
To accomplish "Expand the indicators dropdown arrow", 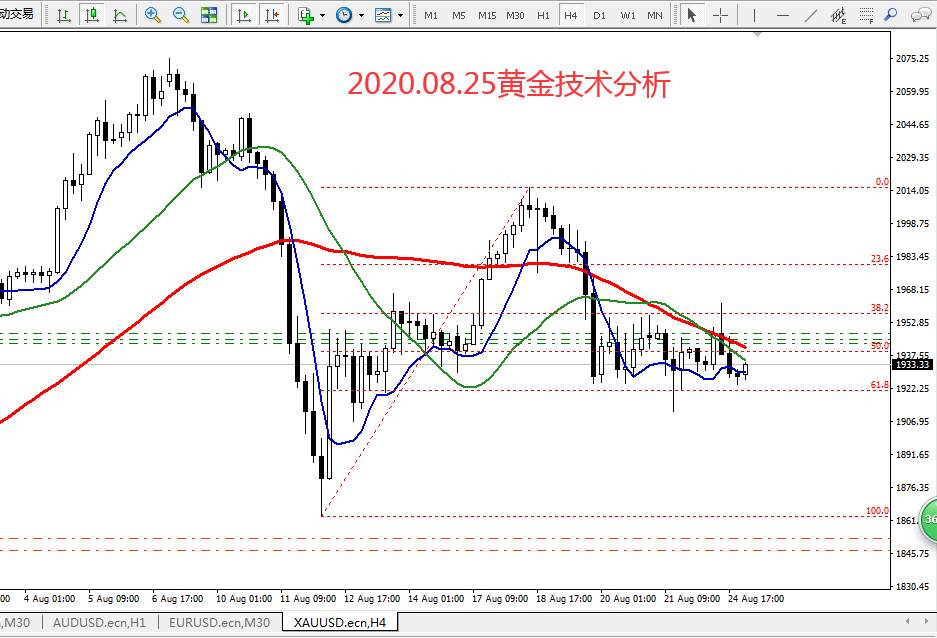I will (323, 16).
